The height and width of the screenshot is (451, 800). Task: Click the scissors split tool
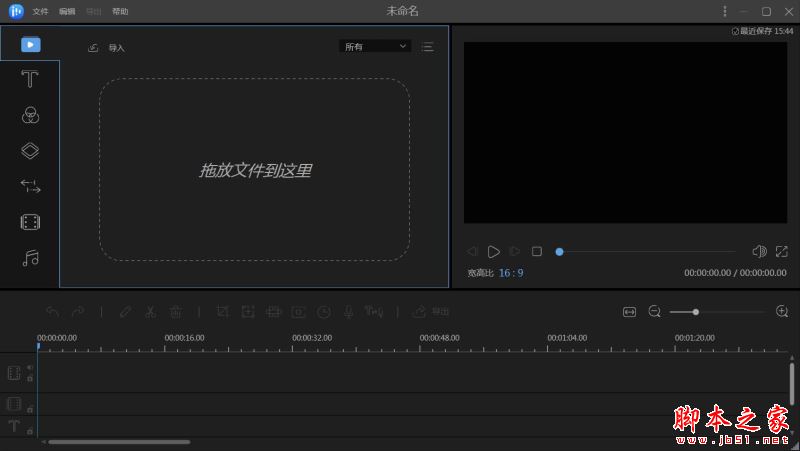point(151,311)
